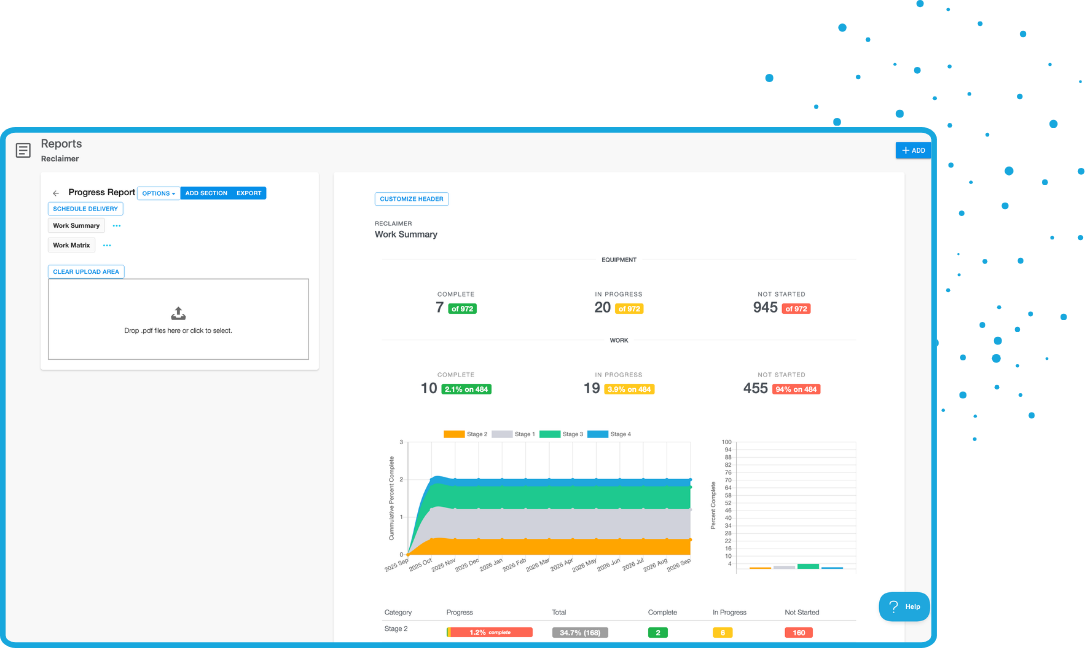This screenshot has width=1085, height=648.
Task: Click the Category column header
Action: point(398,612)
